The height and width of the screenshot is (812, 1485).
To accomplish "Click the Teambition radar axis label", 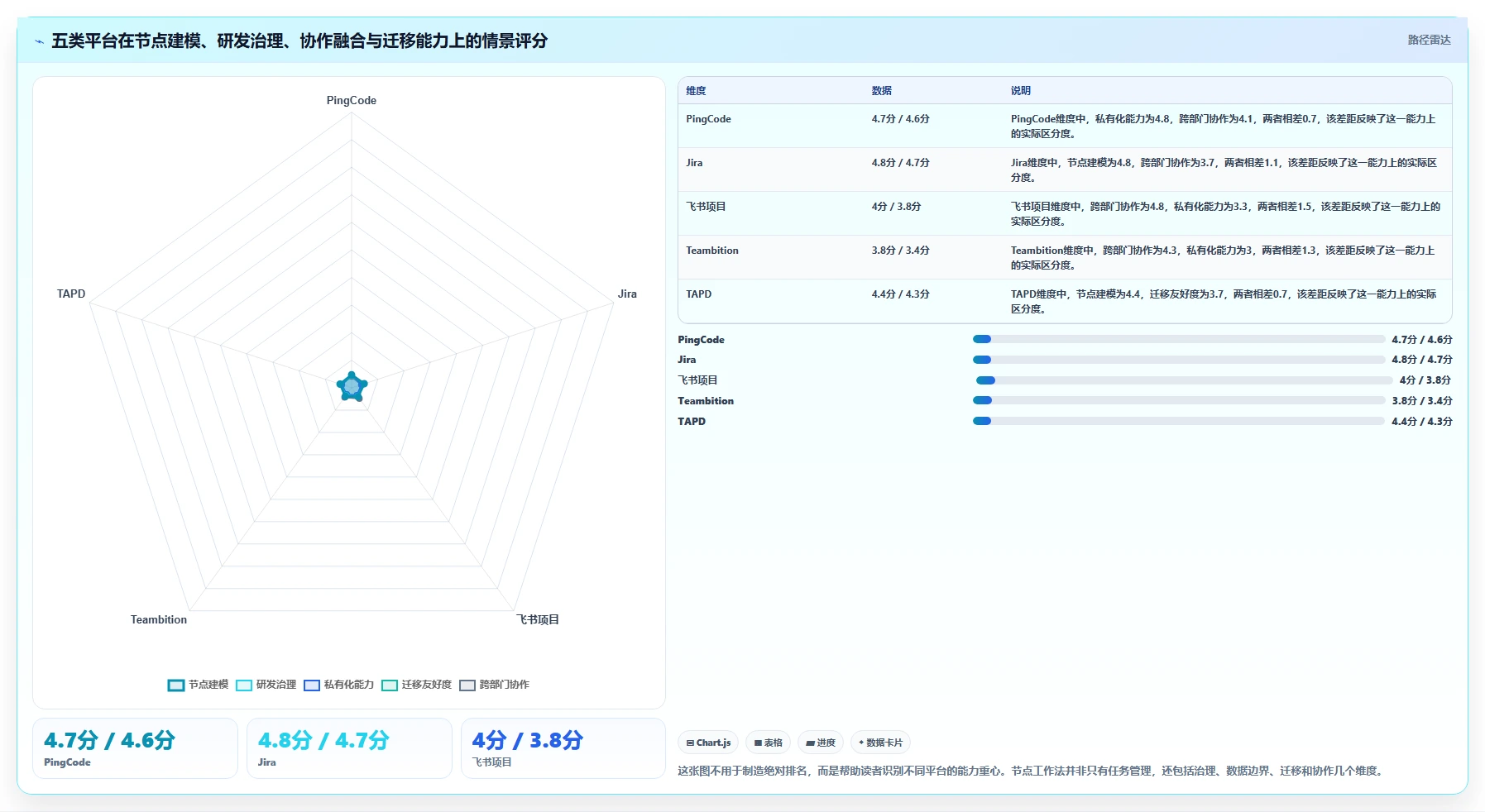I will click(159, 619).
